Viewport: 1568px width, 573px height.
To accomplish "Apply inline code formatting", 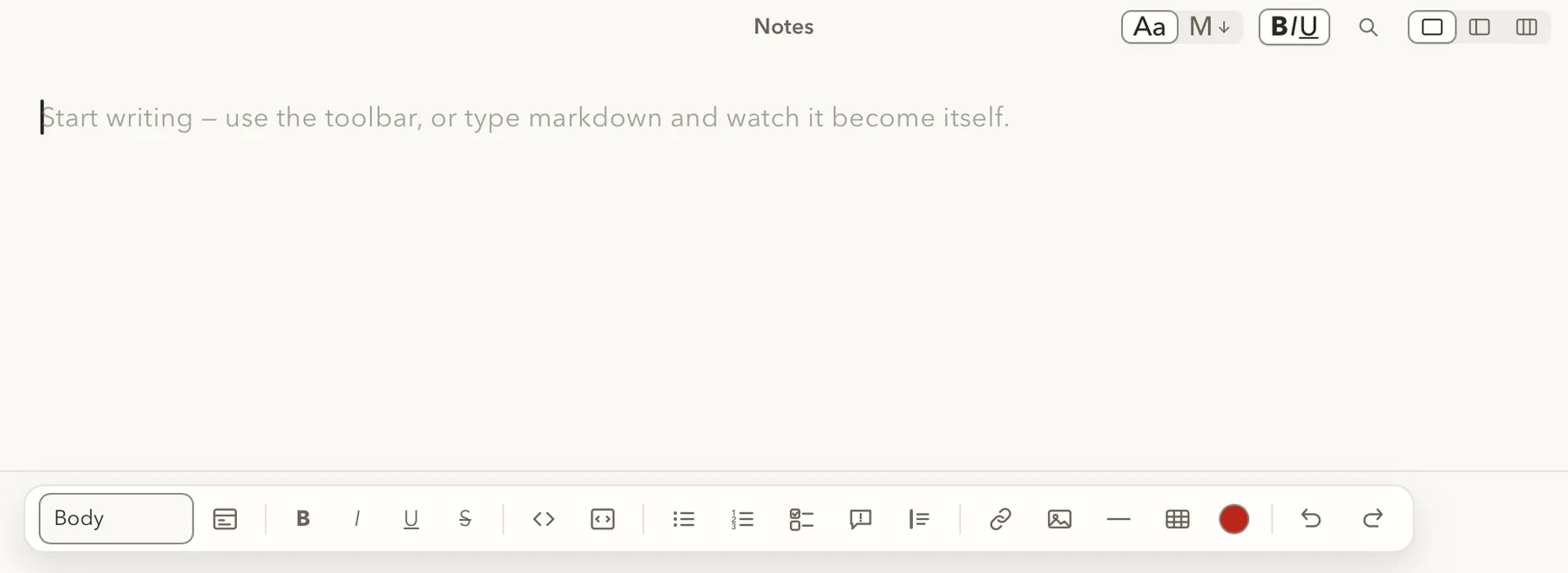I will [544, 519].
